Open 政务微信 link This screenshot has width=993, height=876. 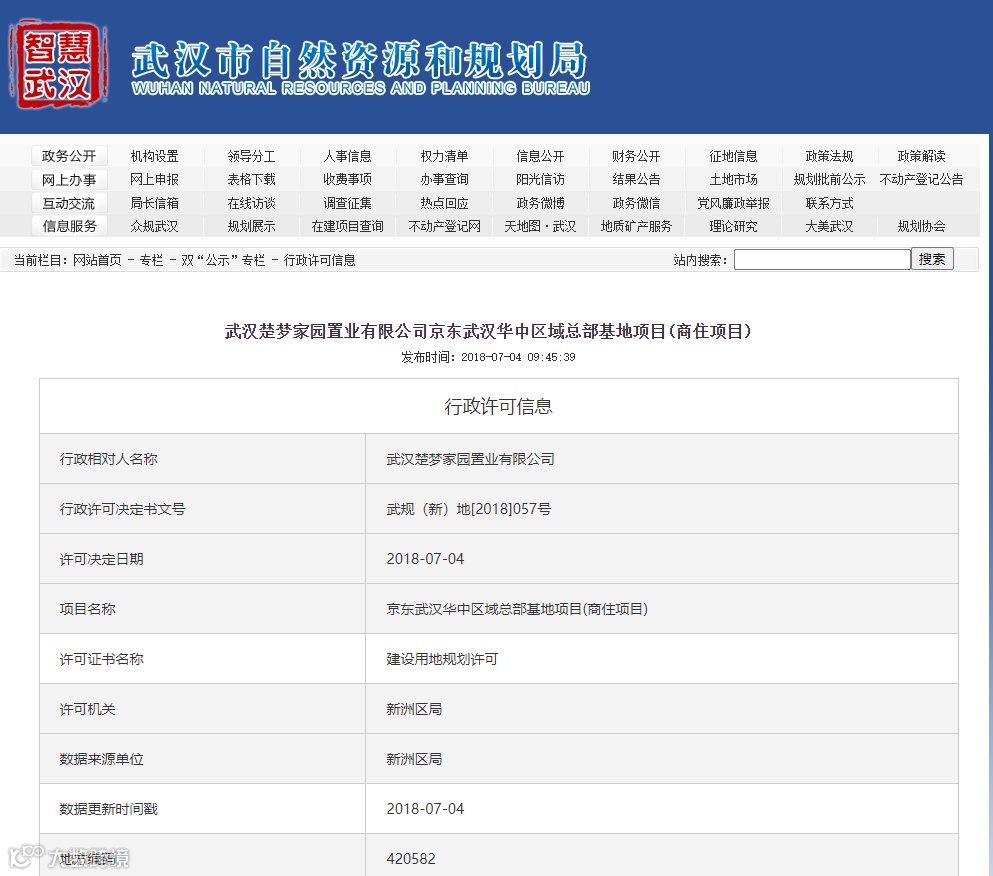[636, 203]
